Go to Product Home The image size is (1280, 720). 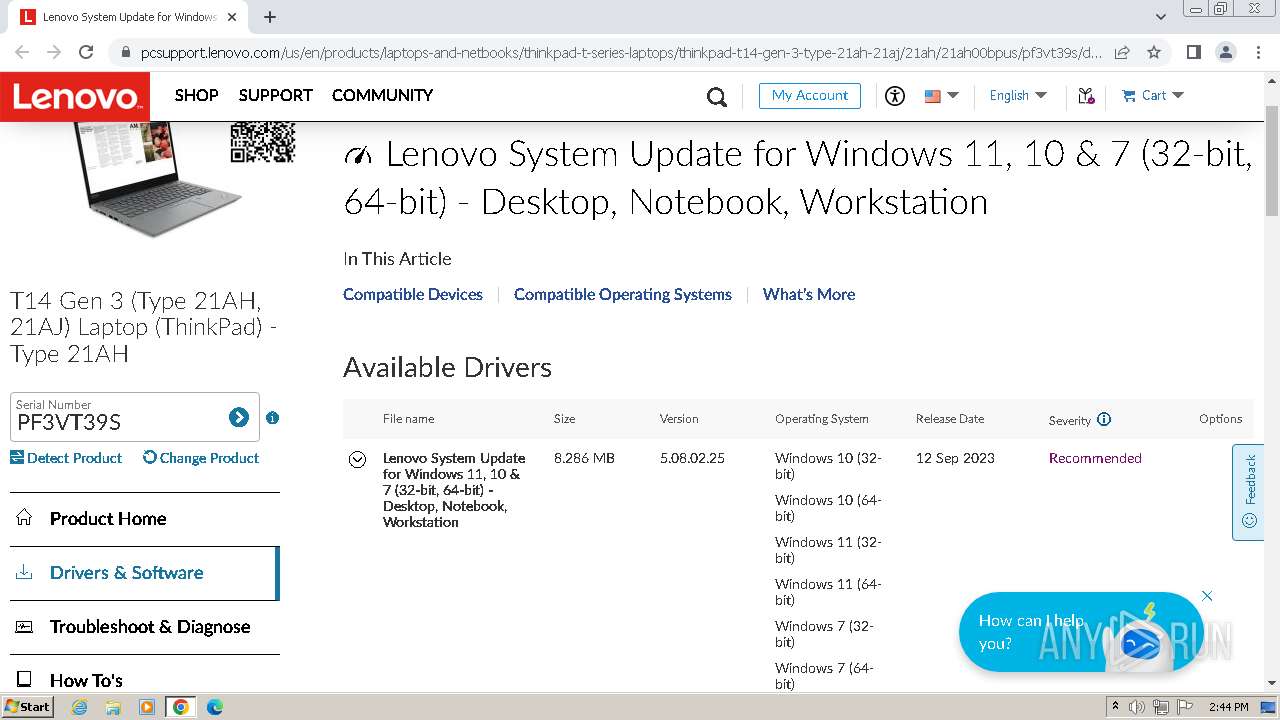pos(145,519)
